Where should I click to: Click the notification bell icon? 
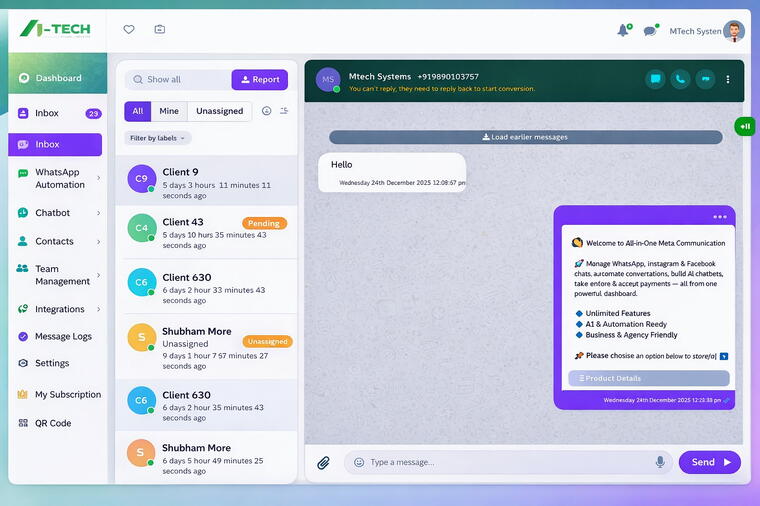tap(623, 30)
